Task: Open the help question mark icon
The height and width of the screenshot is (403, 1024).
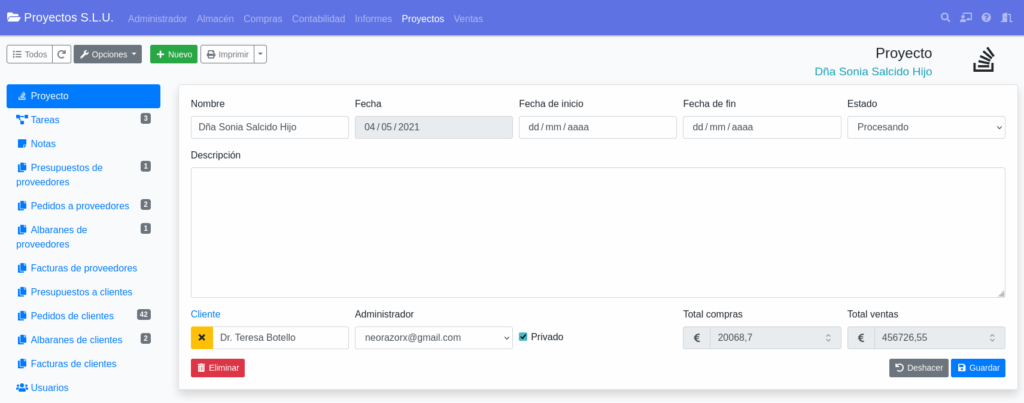Action: [986, 18]
